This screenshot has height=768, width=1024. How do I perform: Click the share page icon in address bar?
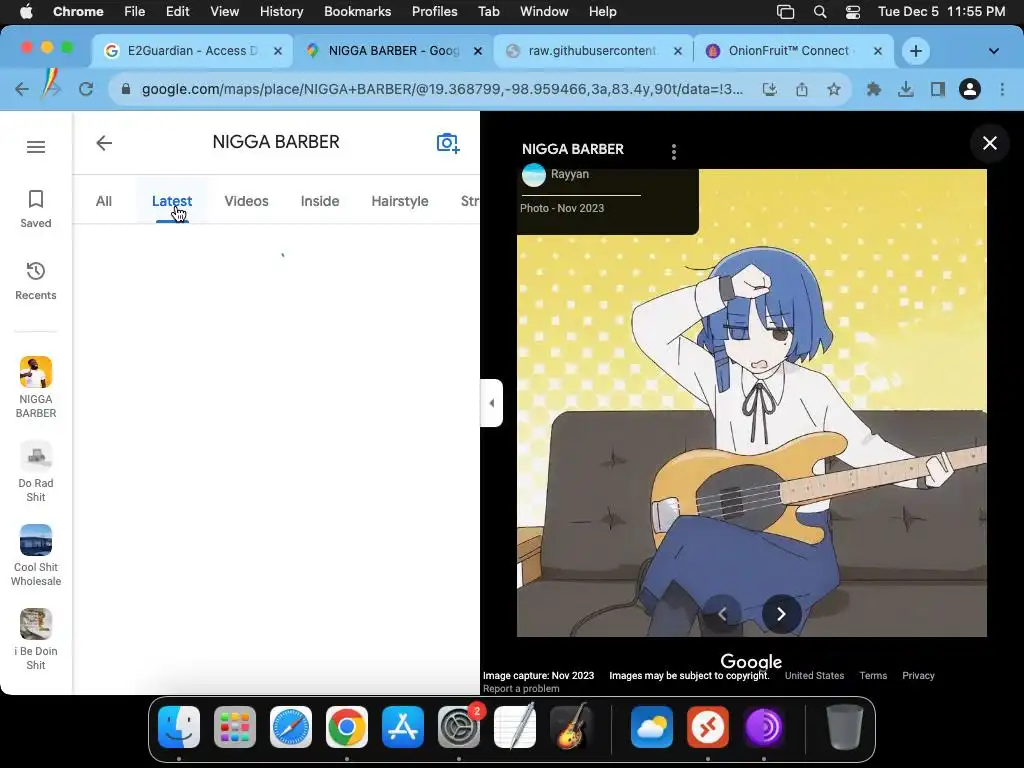pyautogui.click(x=802, y=89)
